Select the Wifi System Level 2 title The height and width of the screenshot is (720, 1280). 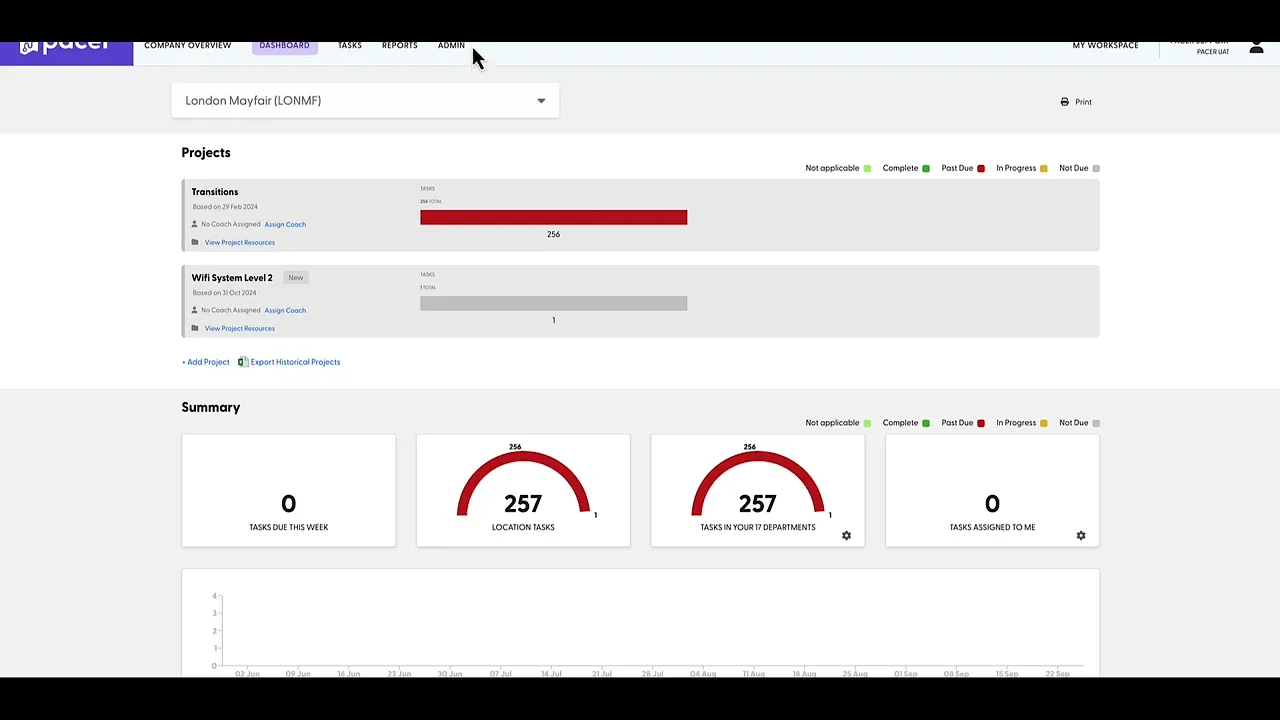[232, 278]
